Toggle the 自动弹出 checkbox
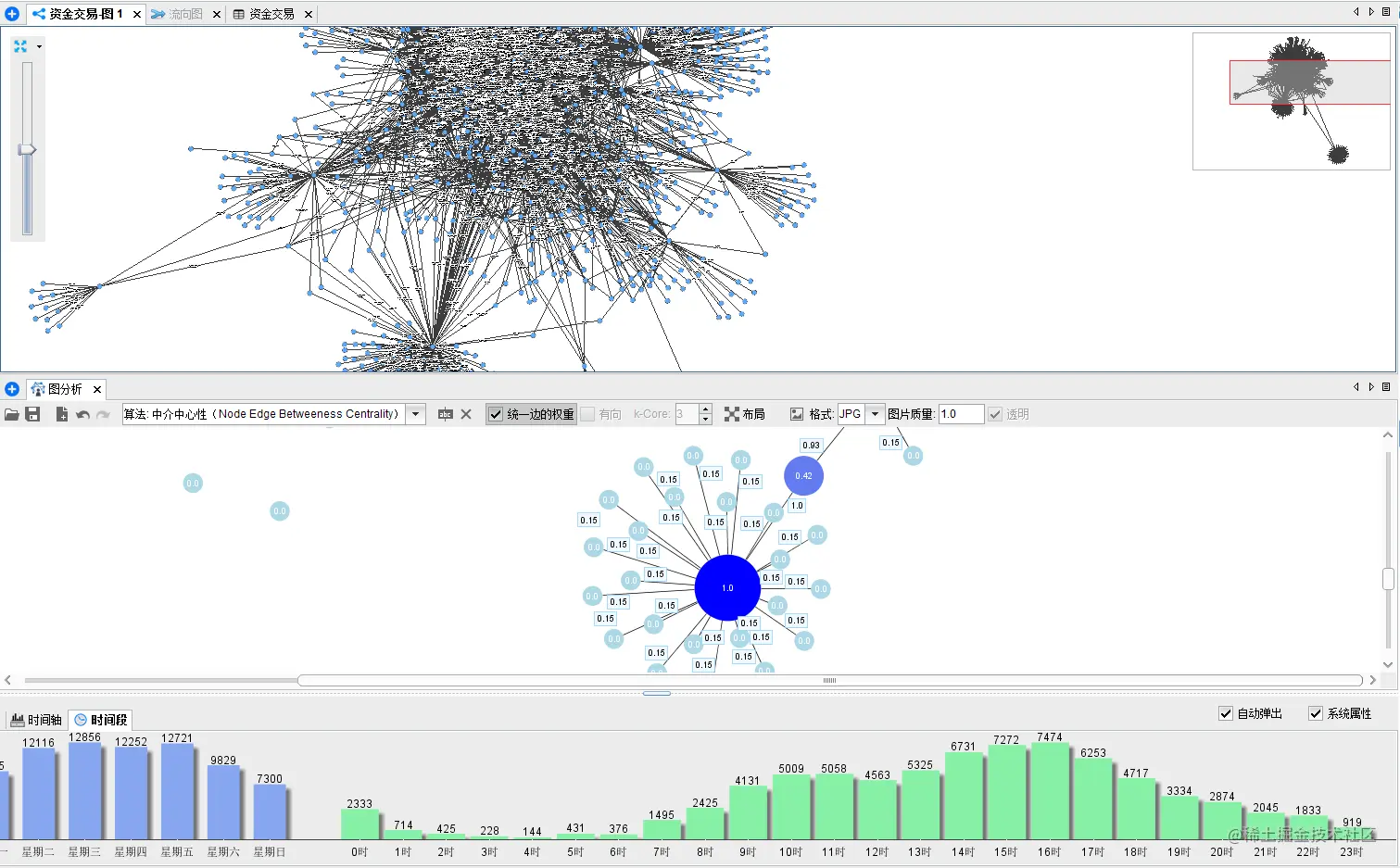The width and height of the screenshot is (1400, 868). 1226,713
